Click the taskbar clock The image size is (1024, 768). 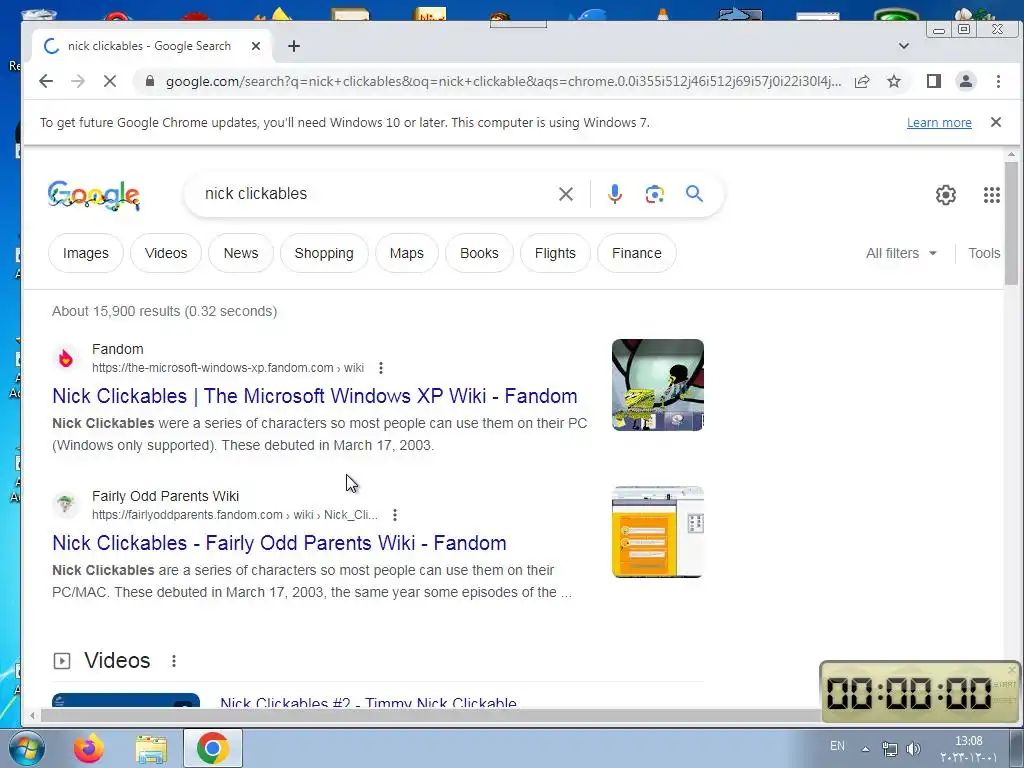968,749
